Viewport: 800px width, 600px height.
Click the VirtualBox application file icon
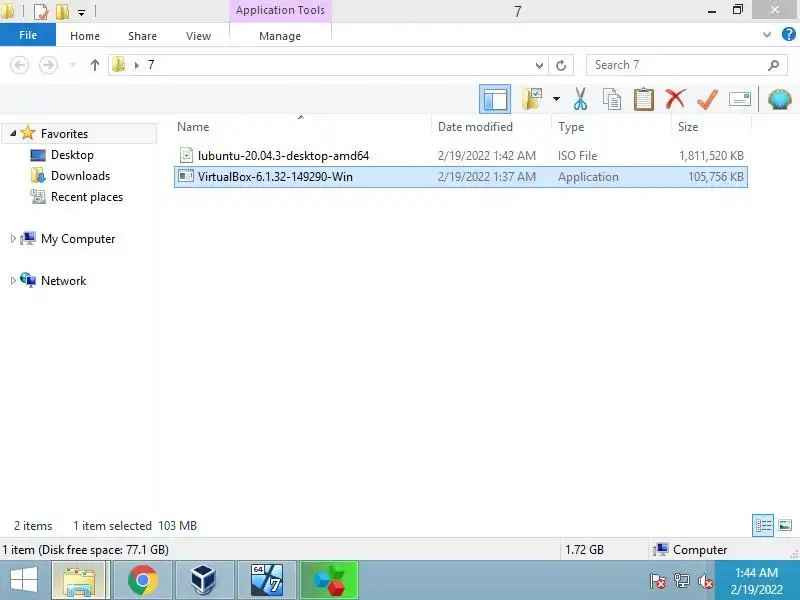click(x=186, y=176)
